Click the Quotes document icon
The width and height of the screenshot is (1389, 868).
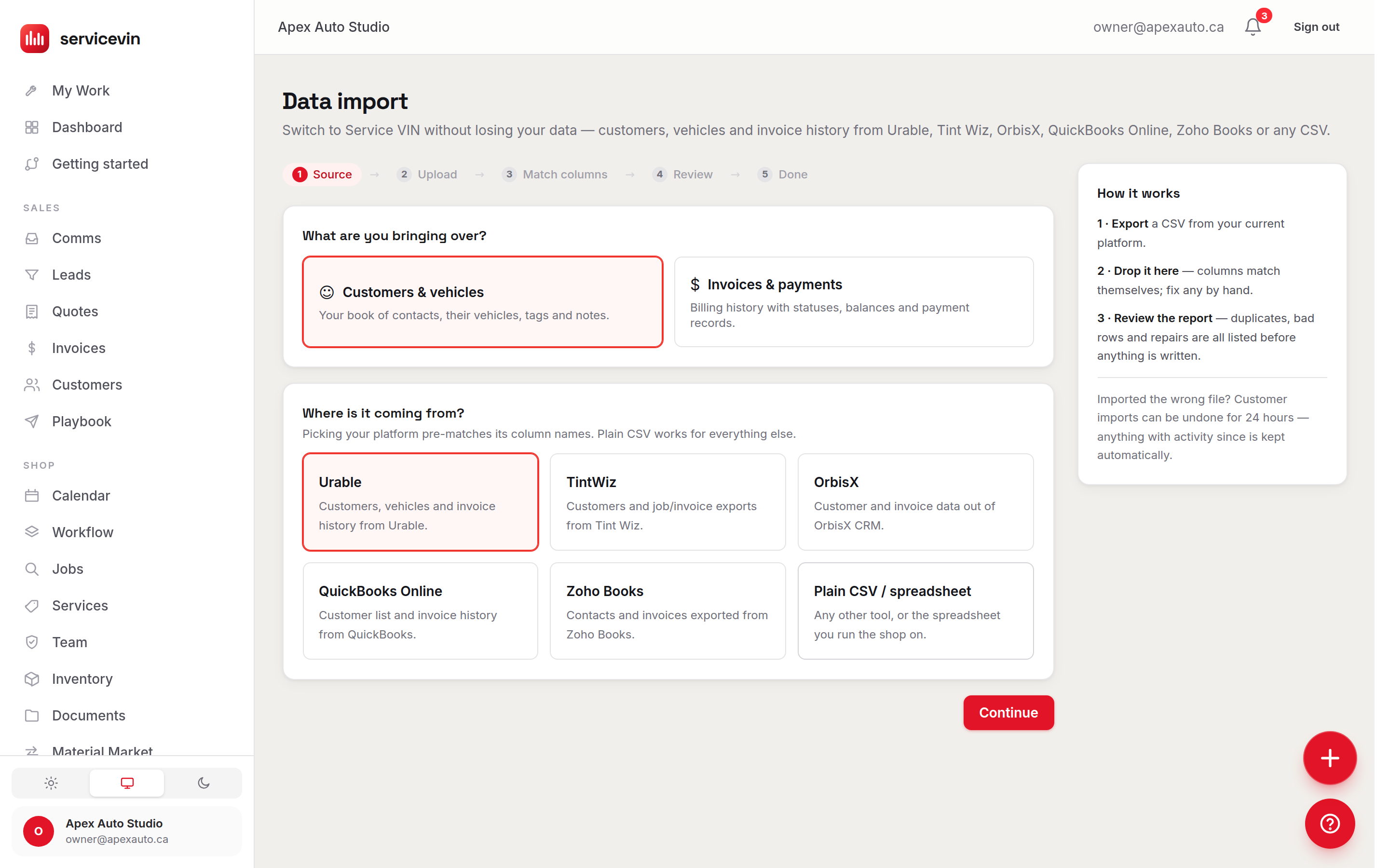coord(31,312)
